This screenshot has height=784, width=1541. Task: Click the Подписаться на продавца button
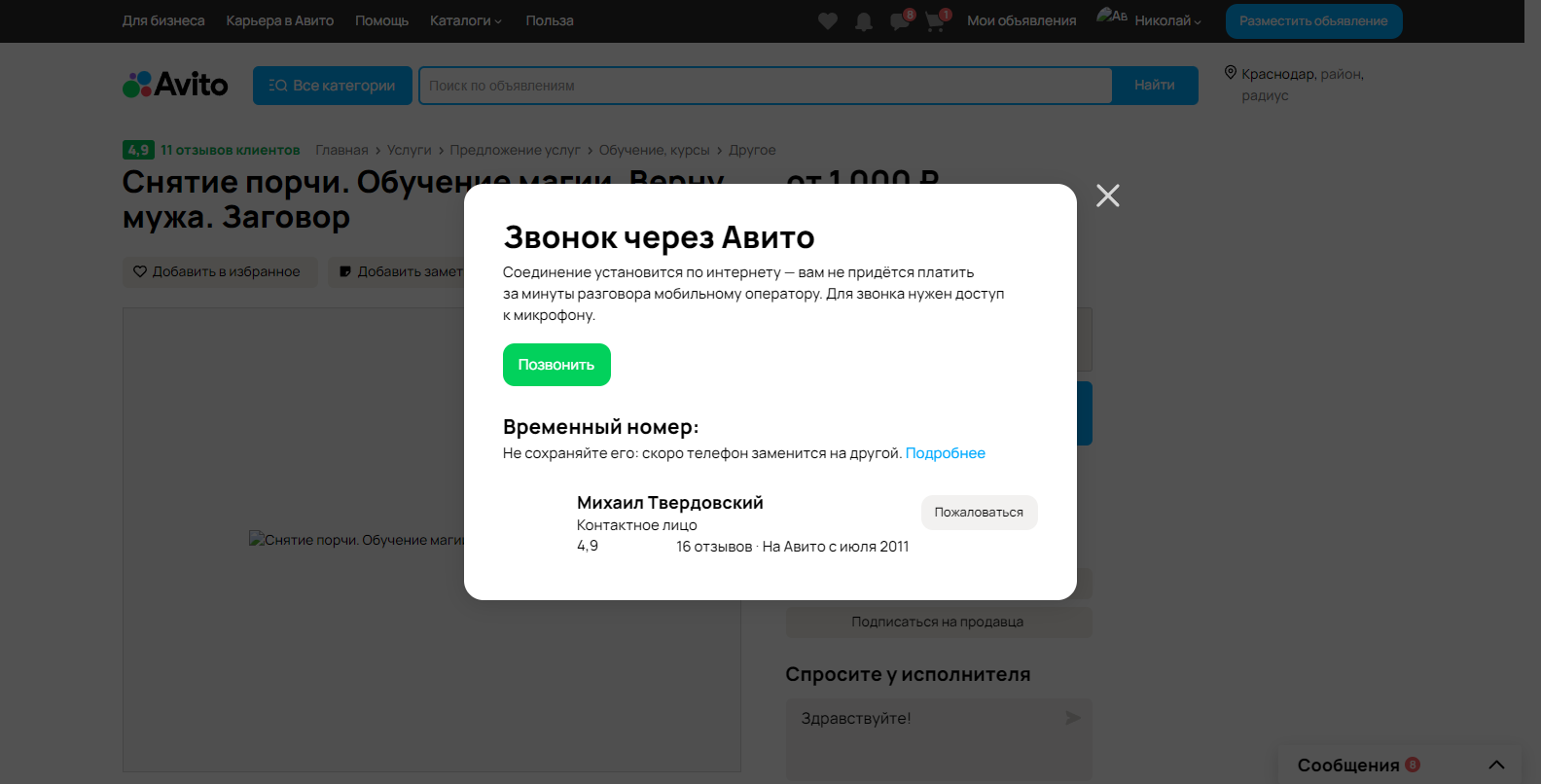coord(939,623)
